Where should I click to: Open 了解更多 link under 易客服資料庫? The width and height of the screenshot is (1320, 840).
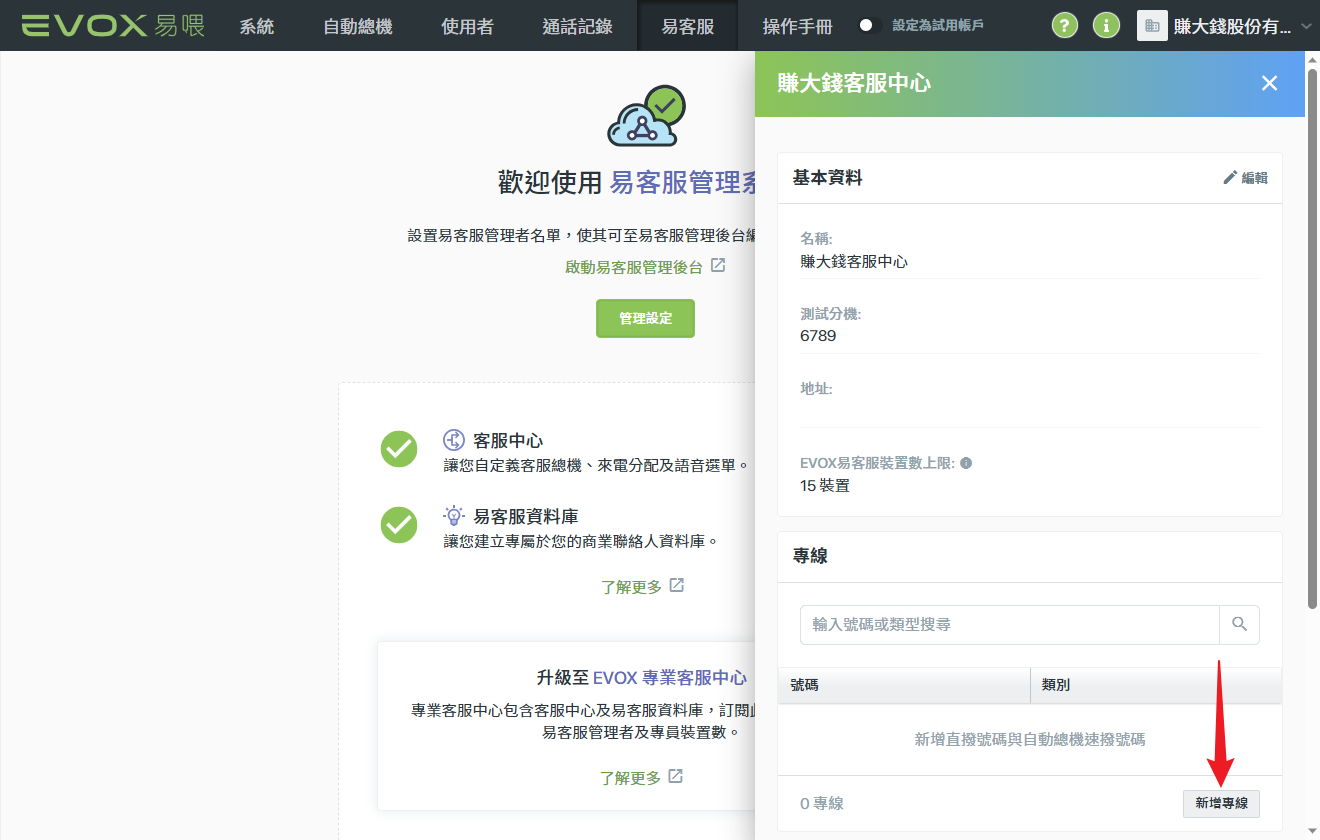631,587
